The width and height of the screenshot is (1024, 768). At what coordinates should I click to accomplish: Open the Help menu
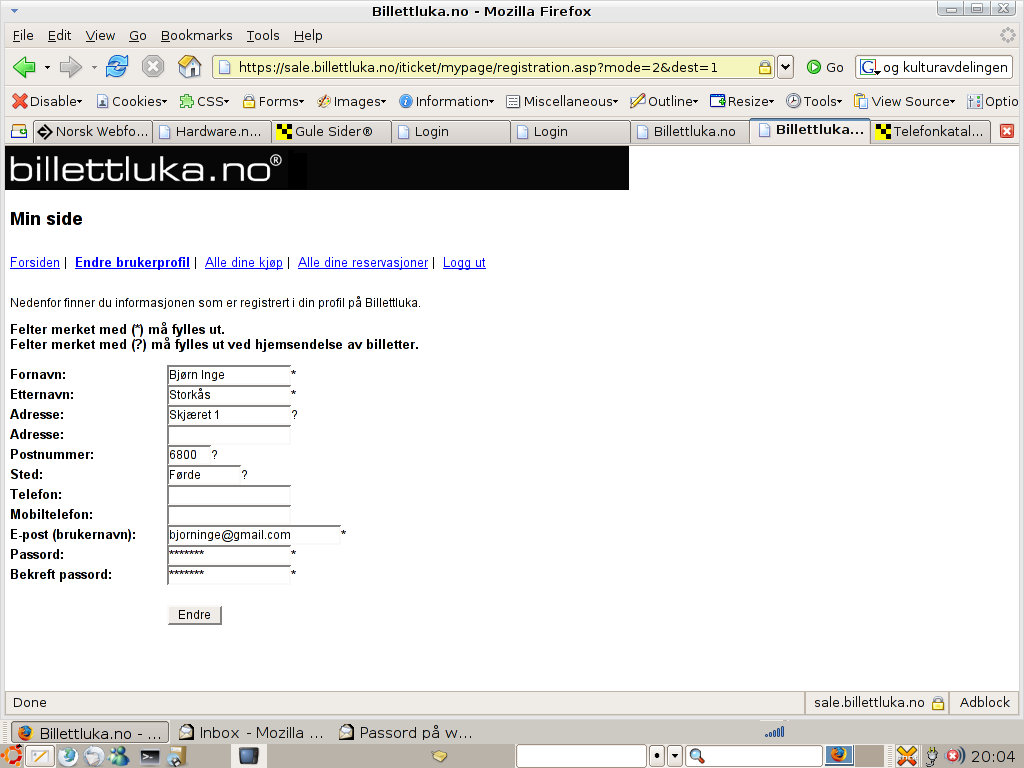pos(308,35)
